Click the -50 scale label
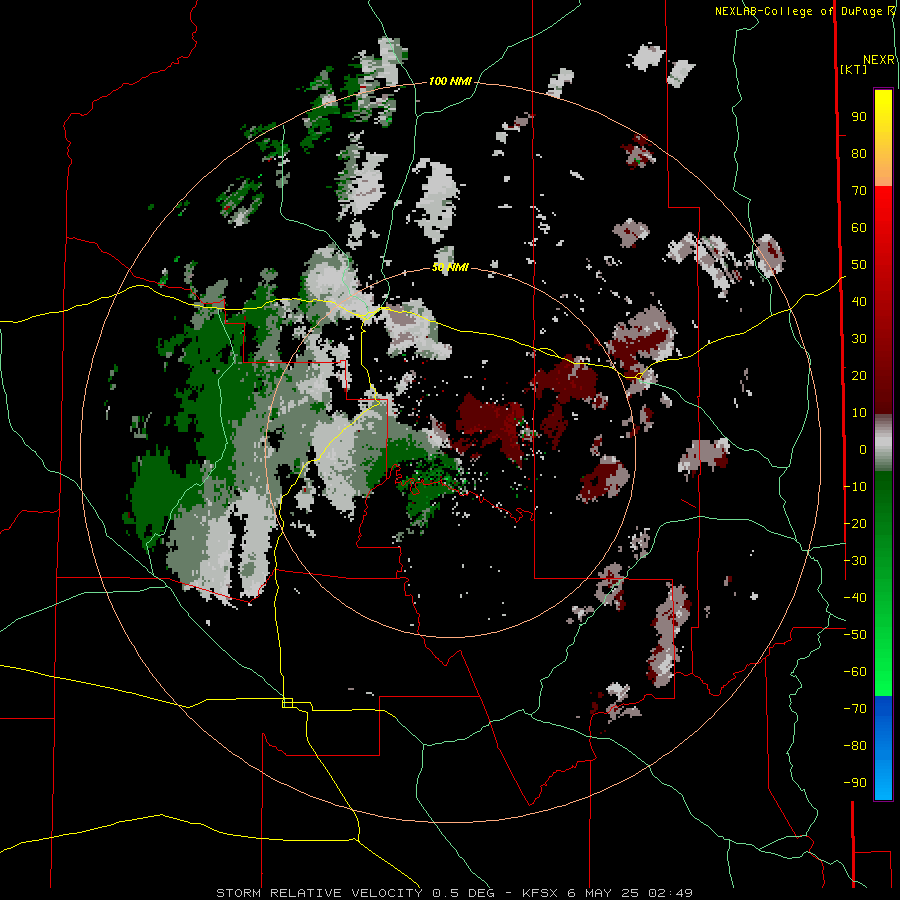Viewport: 900px width, 900px height. pyautogui.click(x=855, y=635)
